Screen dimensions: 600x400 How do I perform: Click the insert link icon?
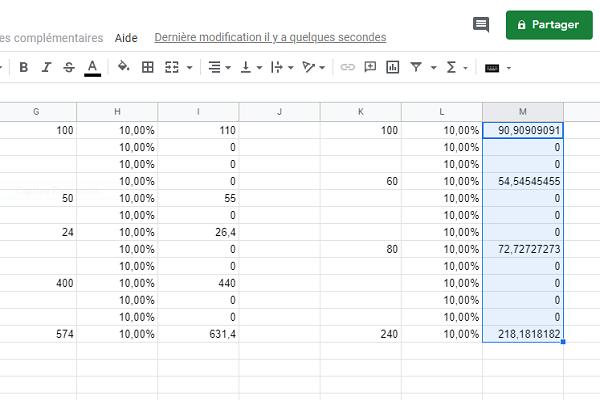click(x=348, y=68)
